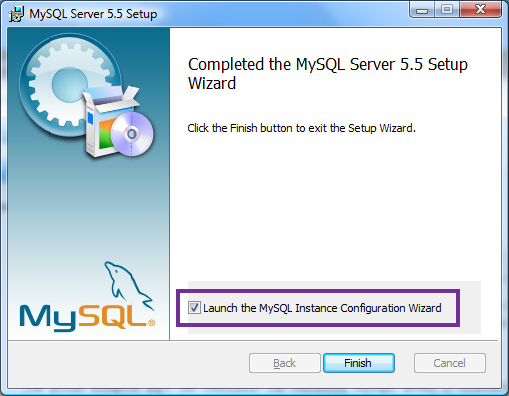The height and width of the screenshot is (396, 509).
Task: Click the 'Completed the MySQL Server 5.5 Setup Wizard' heading
Action: click(328, 74)
